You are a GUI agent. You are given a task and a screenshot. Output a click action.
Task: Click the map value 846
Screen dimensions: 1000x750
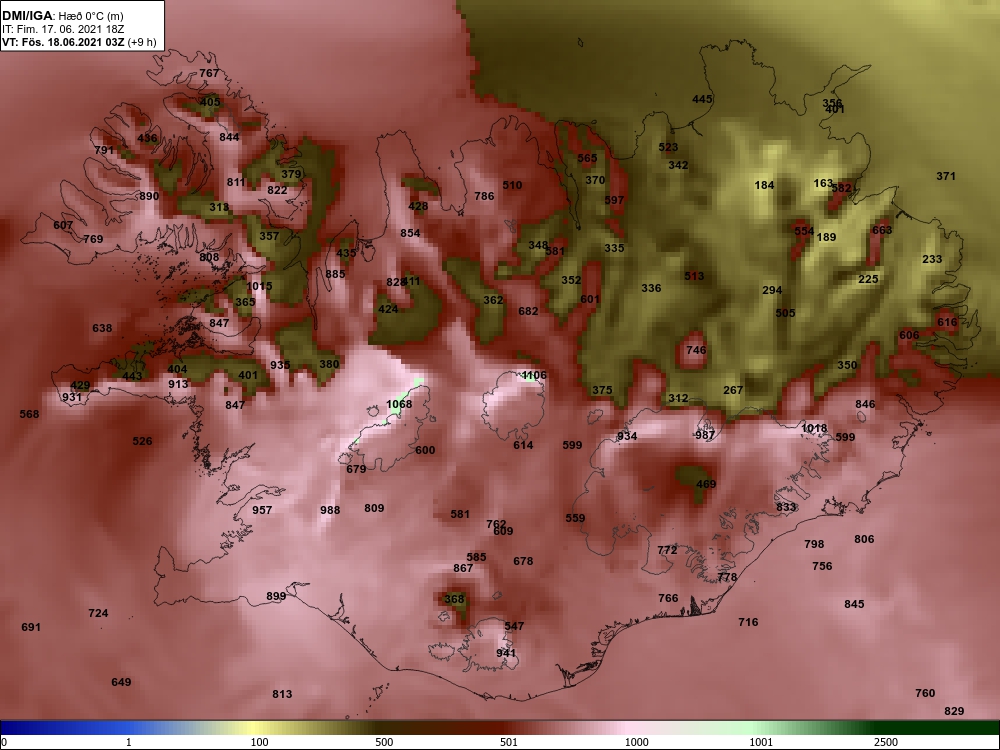pyautogui.click(x=865, y=404)
